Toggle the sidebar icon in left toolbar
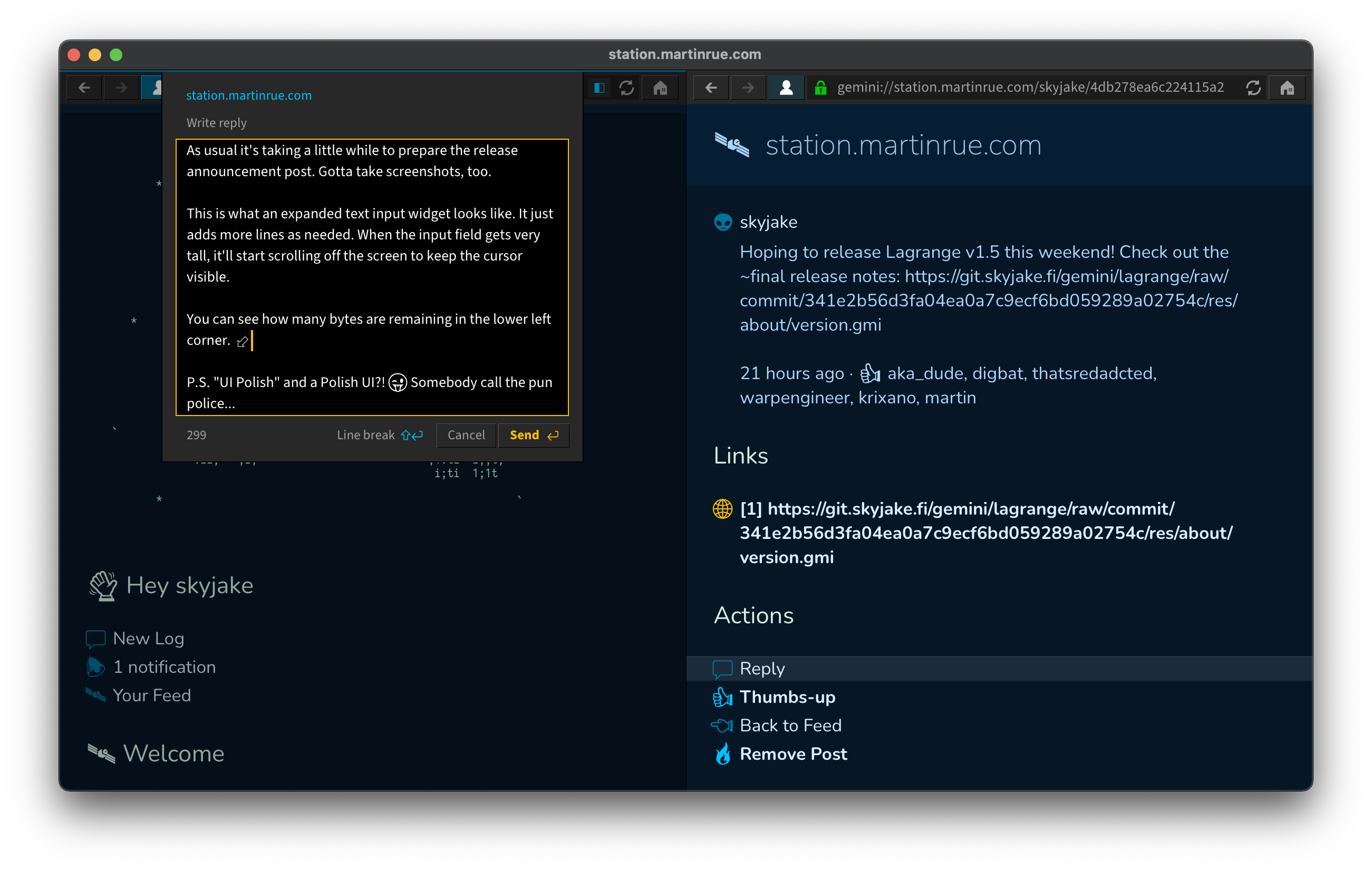 tap(600, 88)
